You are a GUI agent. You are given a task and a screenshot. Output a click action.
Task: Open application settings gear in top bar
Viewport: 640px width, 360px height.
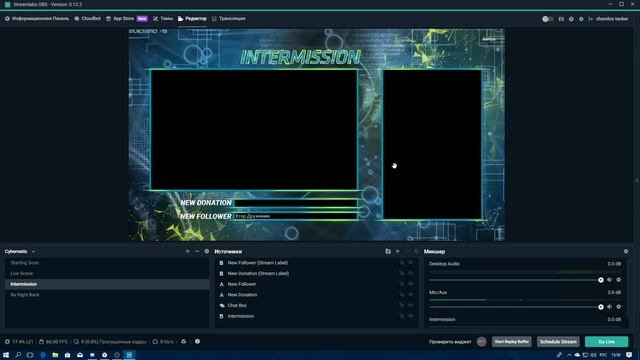click(581, 19)
